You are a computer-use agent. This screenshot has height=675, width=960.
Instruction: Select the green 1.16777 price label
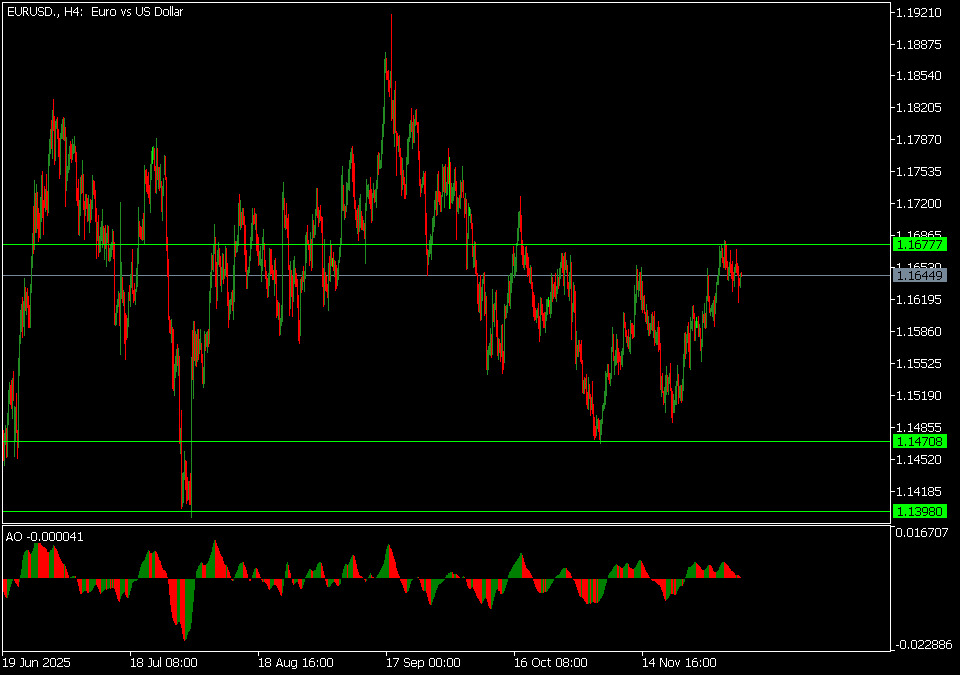click(x=918, y=244)
